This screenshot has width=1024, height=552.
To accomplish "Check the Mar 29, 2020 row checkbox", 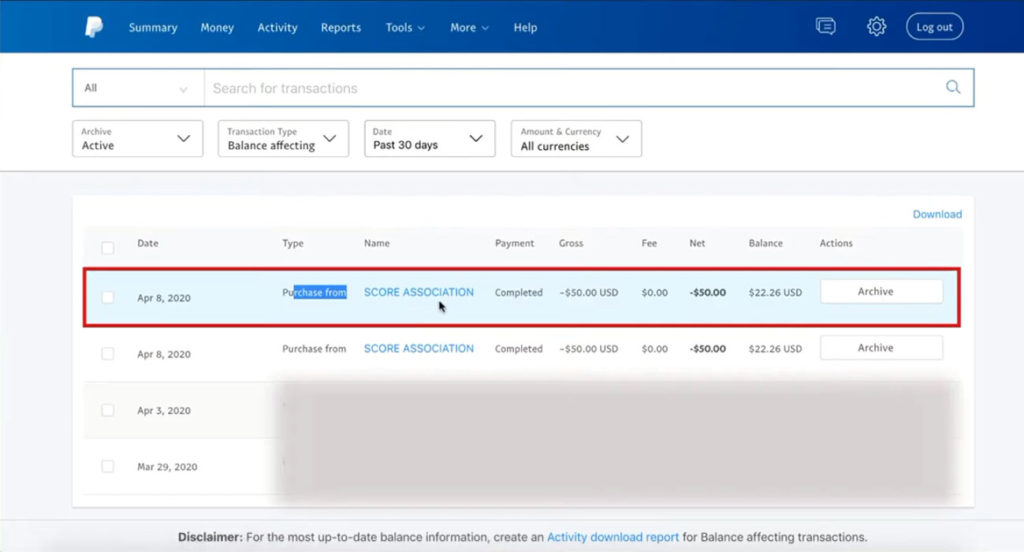I will coord(108,466).
